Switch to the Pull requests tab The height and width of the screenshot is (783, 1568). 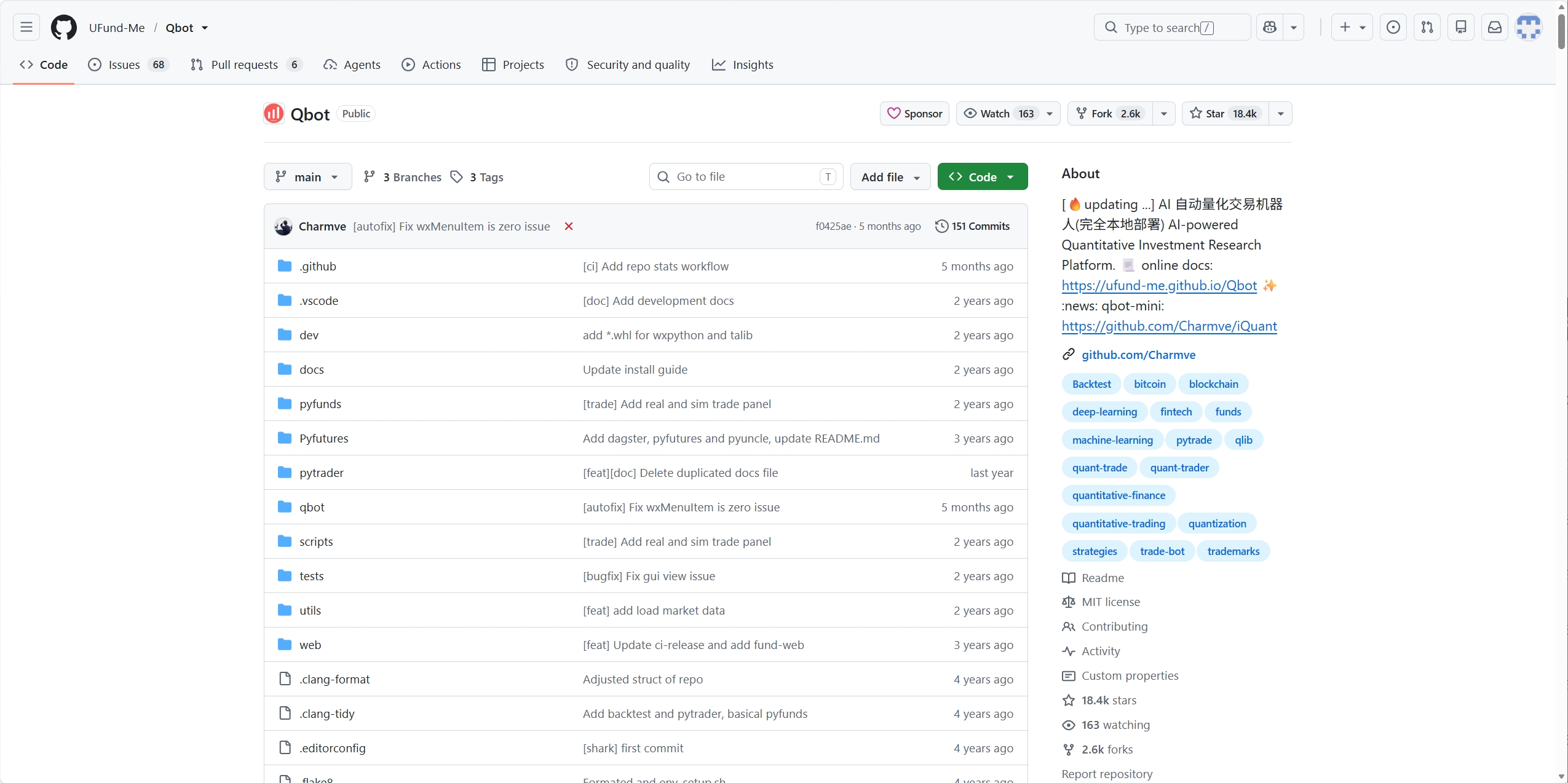pos(246,65)
